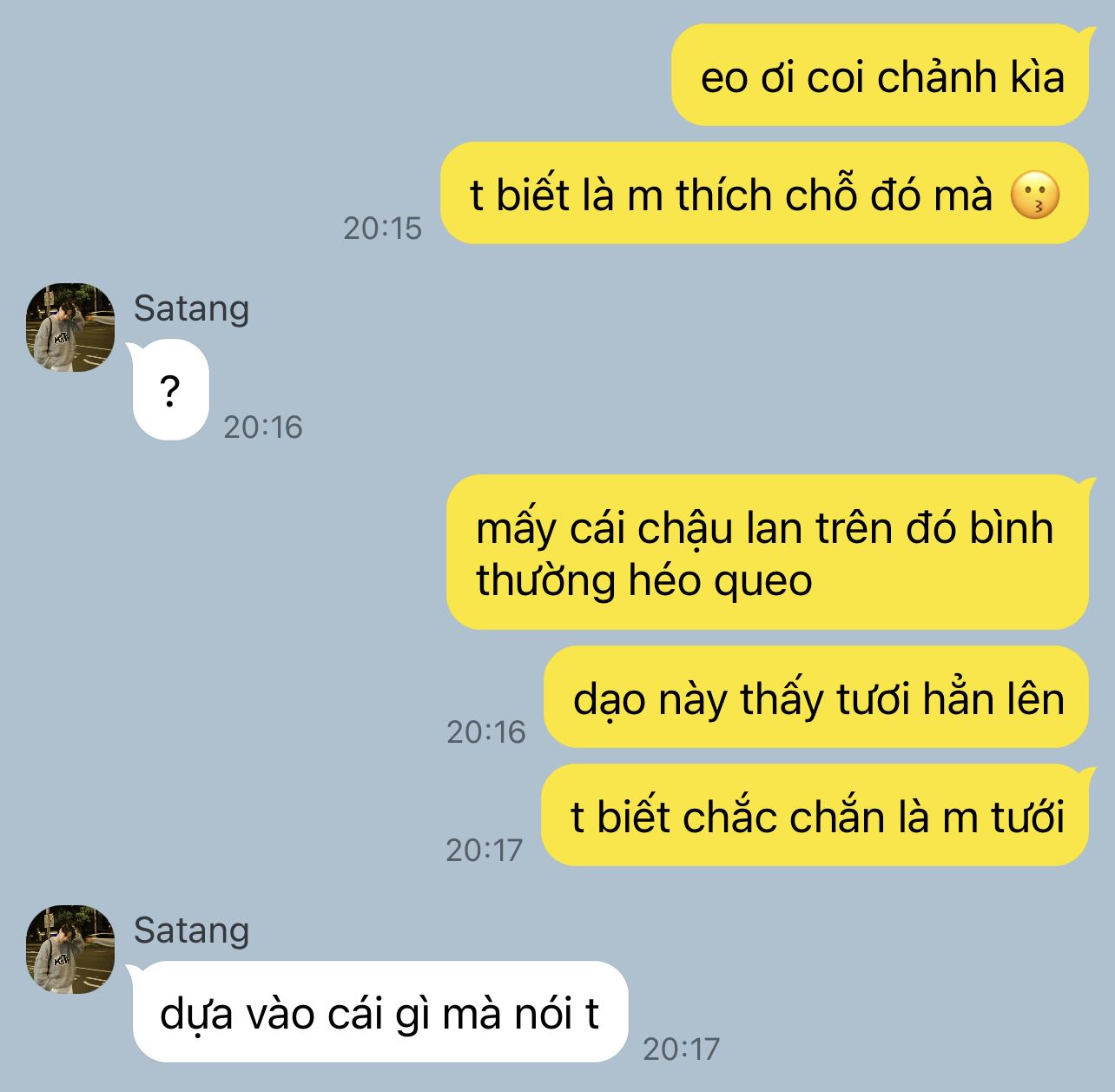Click the 20:15 timestamp
Image resolution: width=1115 pixels, height=1092 pixels.
tap(382, 228)
